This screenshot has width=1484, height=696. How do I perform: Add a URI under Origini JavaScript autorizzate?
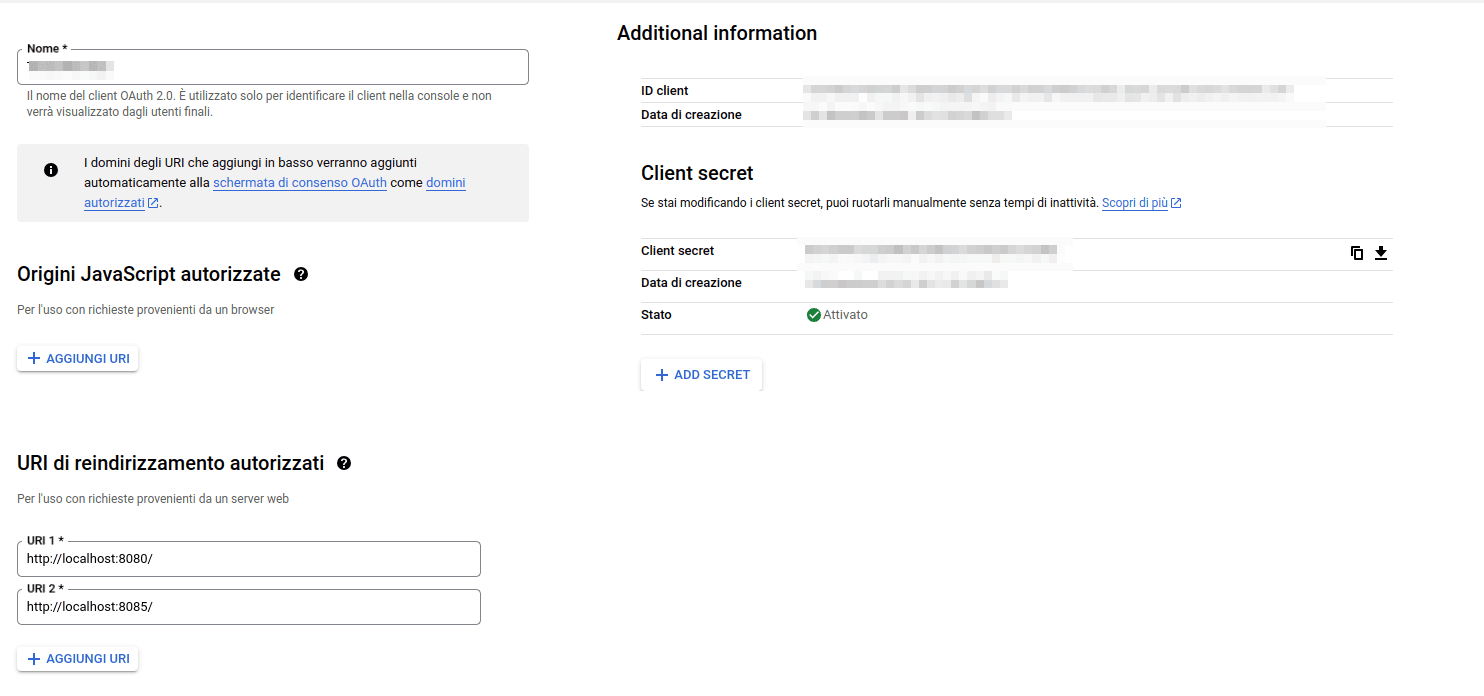click(x=78, y=358)
